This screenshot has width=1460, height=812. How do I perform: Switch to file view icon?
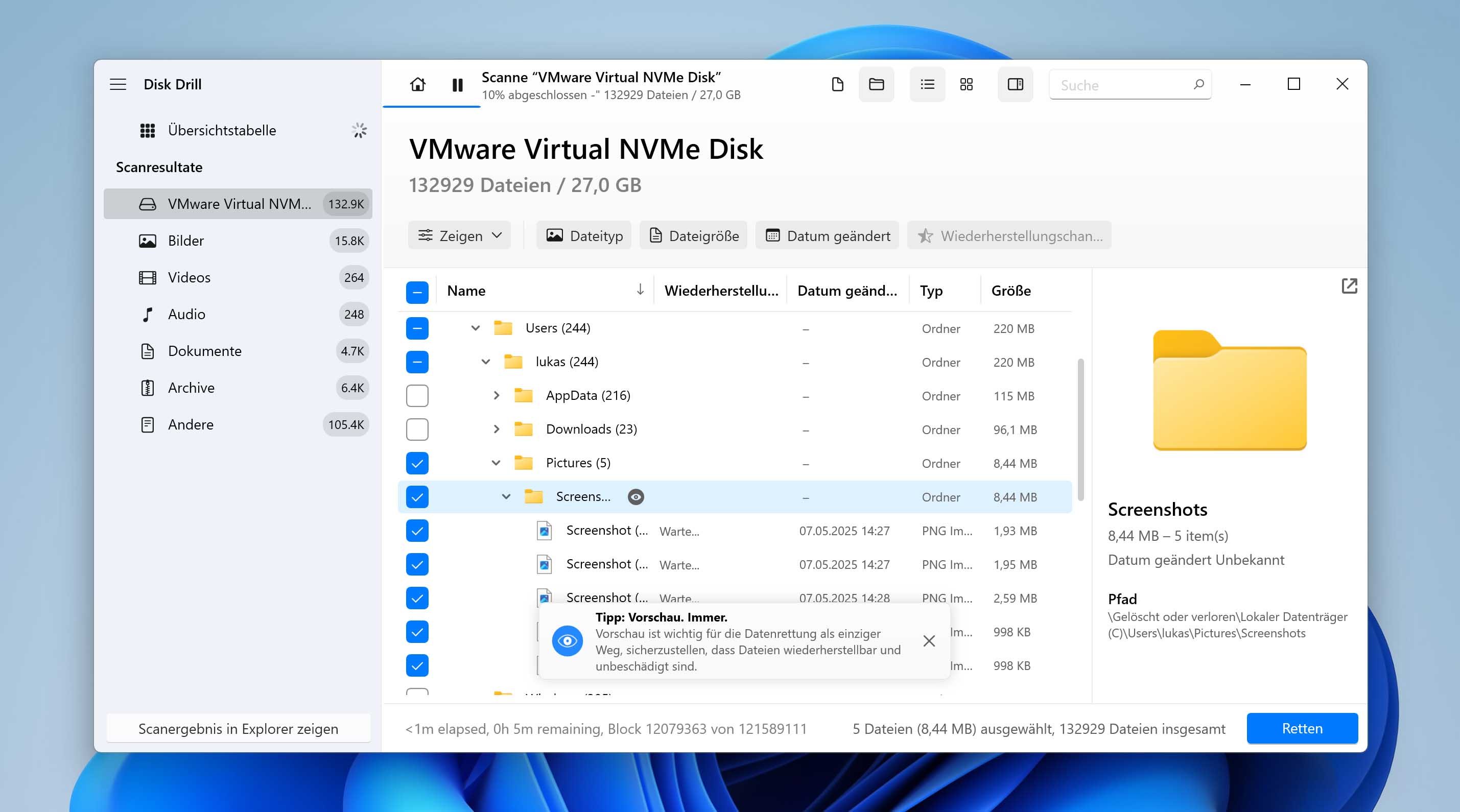click(837, 84)
